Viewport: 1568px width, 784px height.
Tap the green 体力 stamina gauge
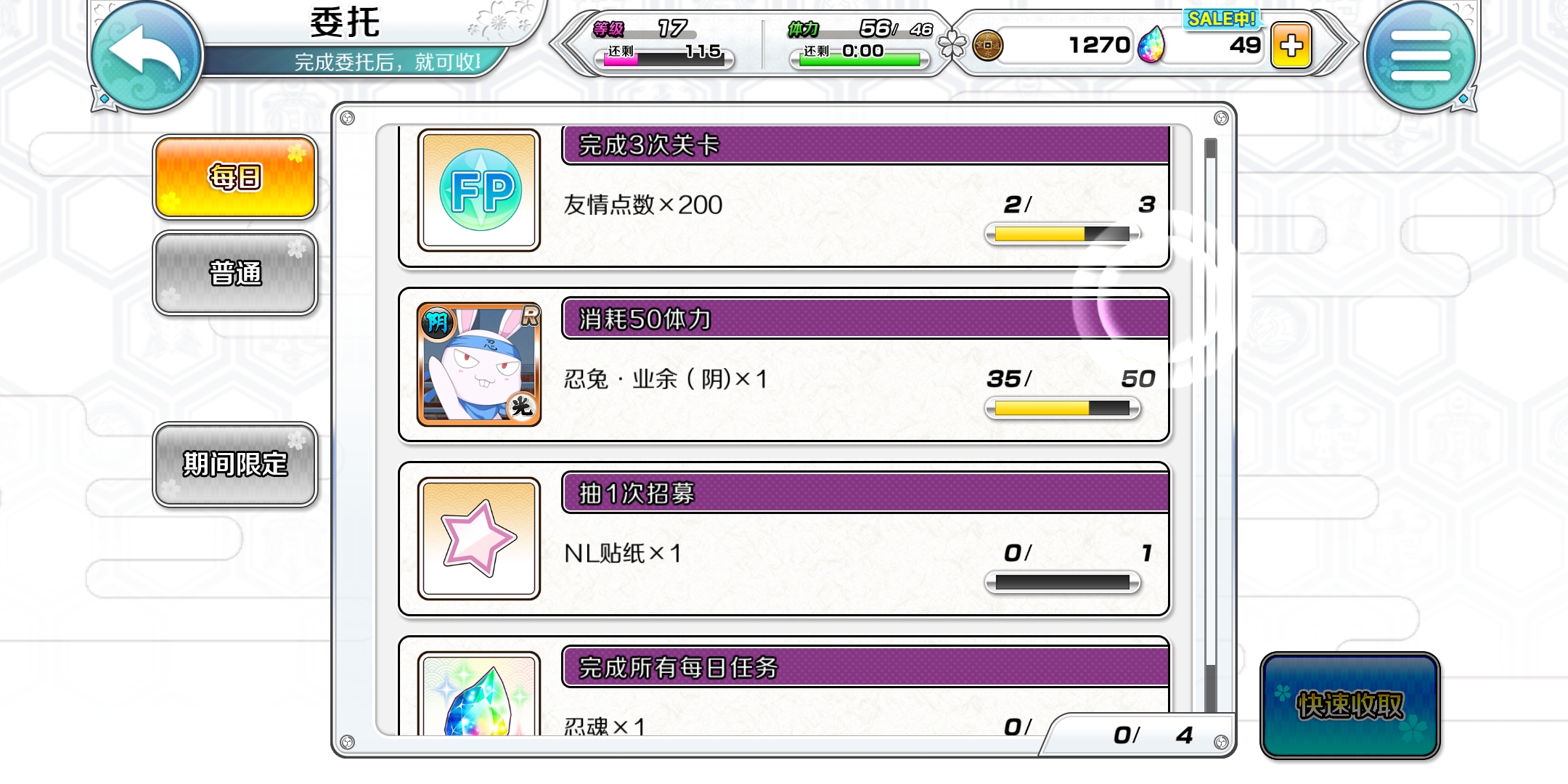(x=859, y=60)
